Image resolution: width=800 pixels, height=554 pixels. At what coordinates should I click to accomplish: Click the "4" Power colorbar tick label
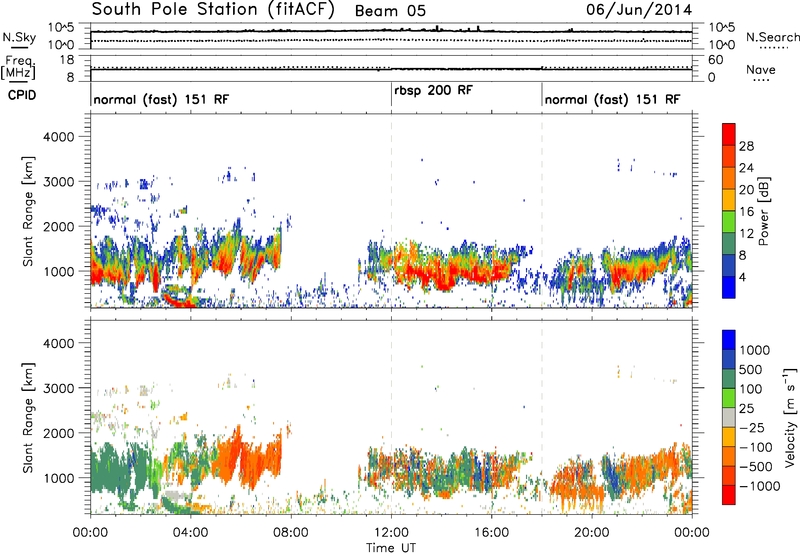(x=742, y=277)
